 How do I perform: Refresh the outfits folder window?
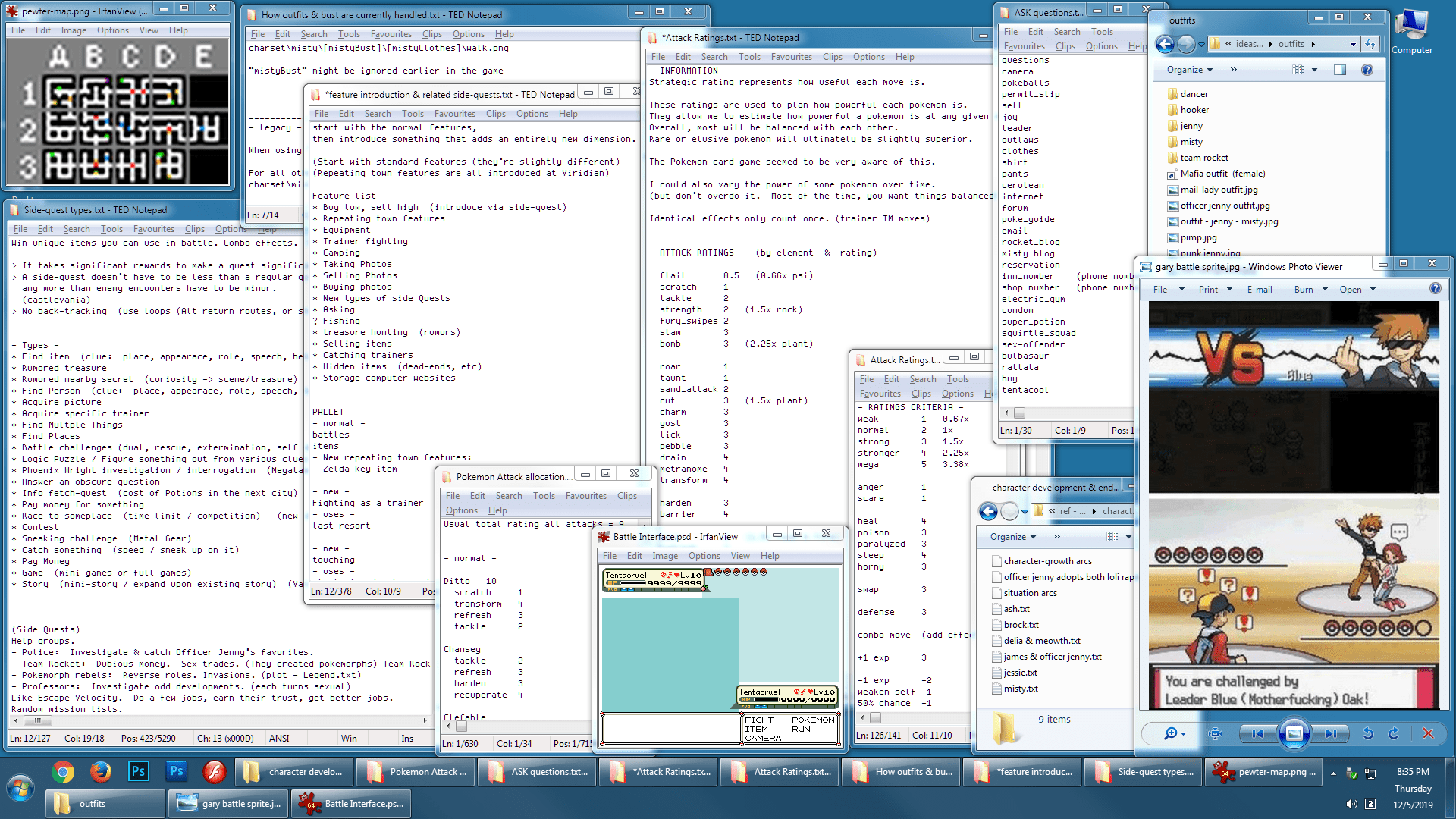[x=1370, y=44]
